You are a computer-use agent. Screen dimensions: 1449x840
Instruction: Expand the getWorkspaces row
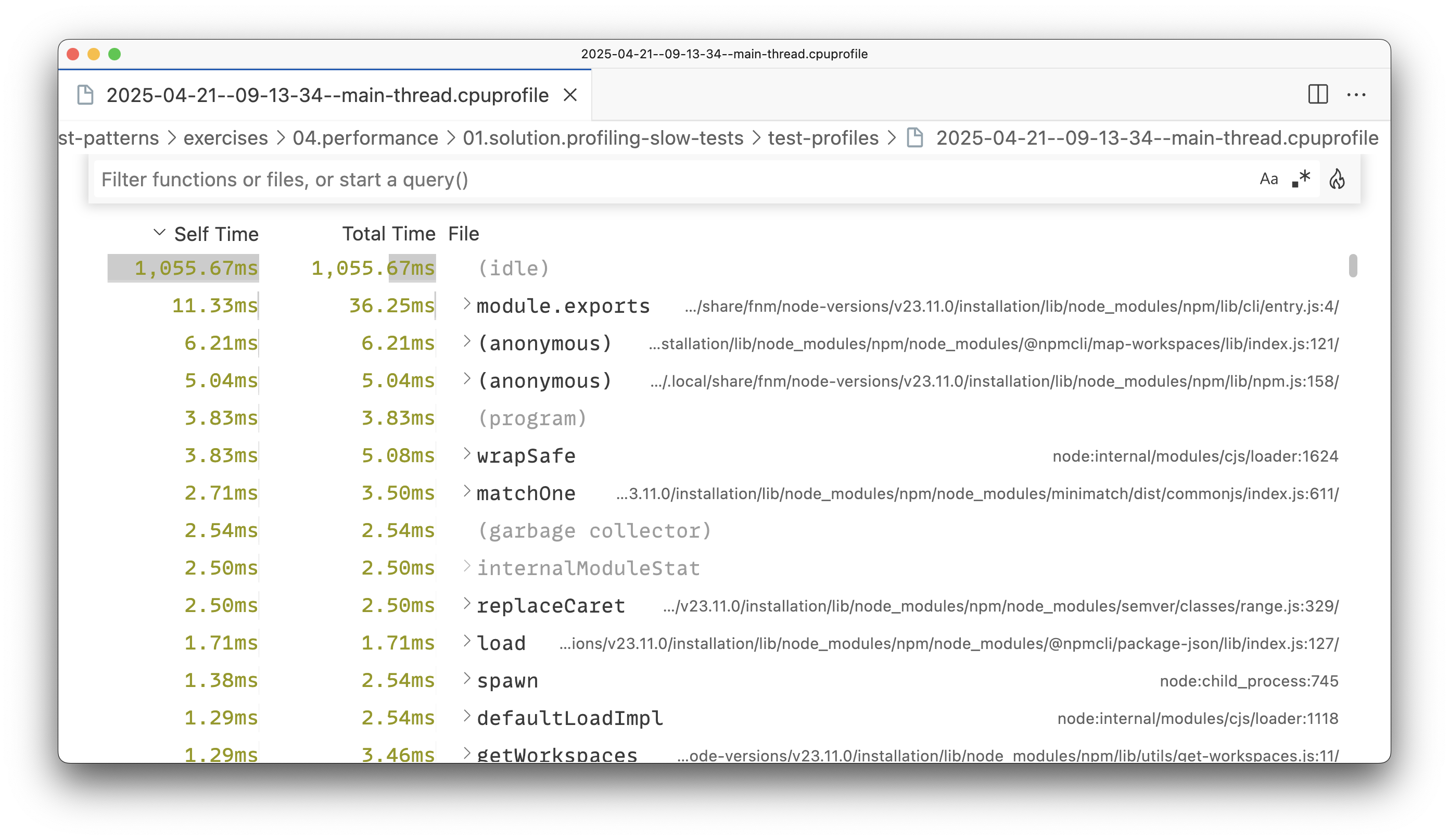tap(467, 754)
